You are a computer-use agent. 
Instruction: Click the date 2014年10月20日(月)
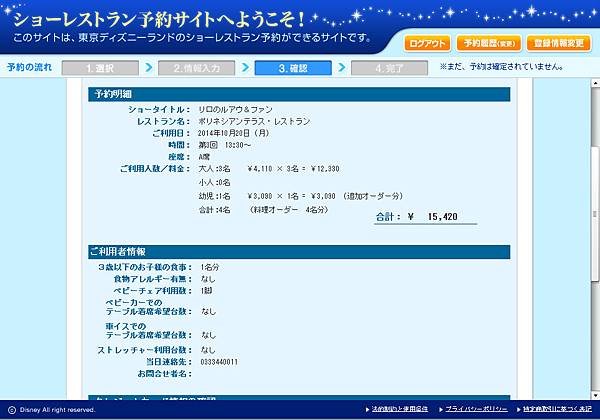coord(233,133)
